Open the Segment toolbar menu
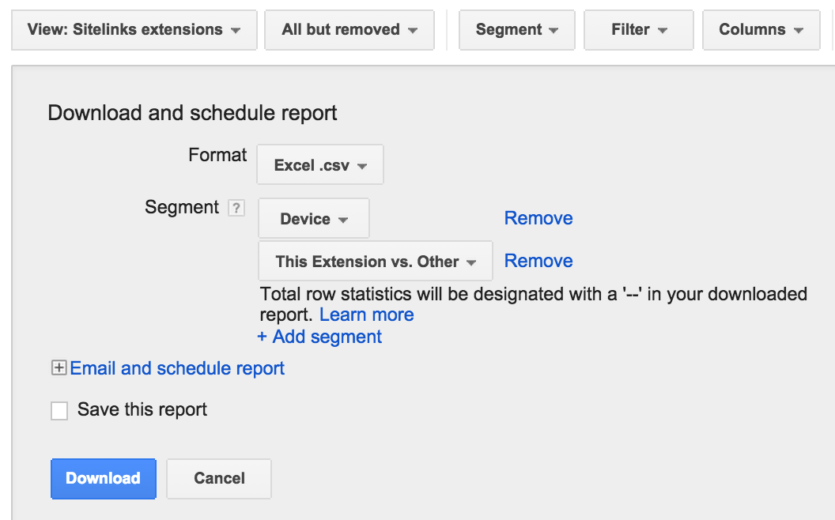The width and height of the screenshot is (835, 520). (x=517, y=30)
